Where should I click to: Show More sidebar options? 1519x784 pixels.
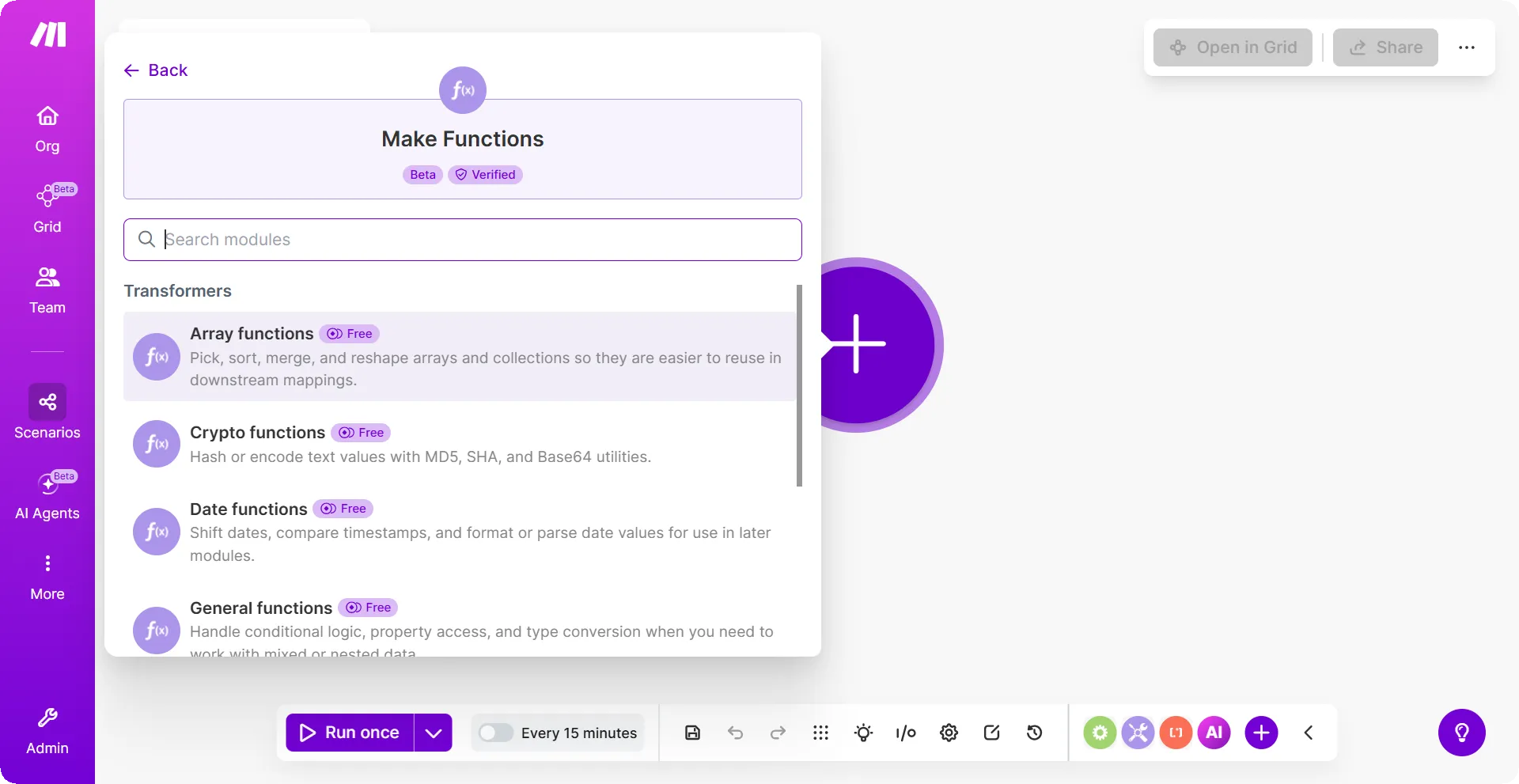coord(47,578)
